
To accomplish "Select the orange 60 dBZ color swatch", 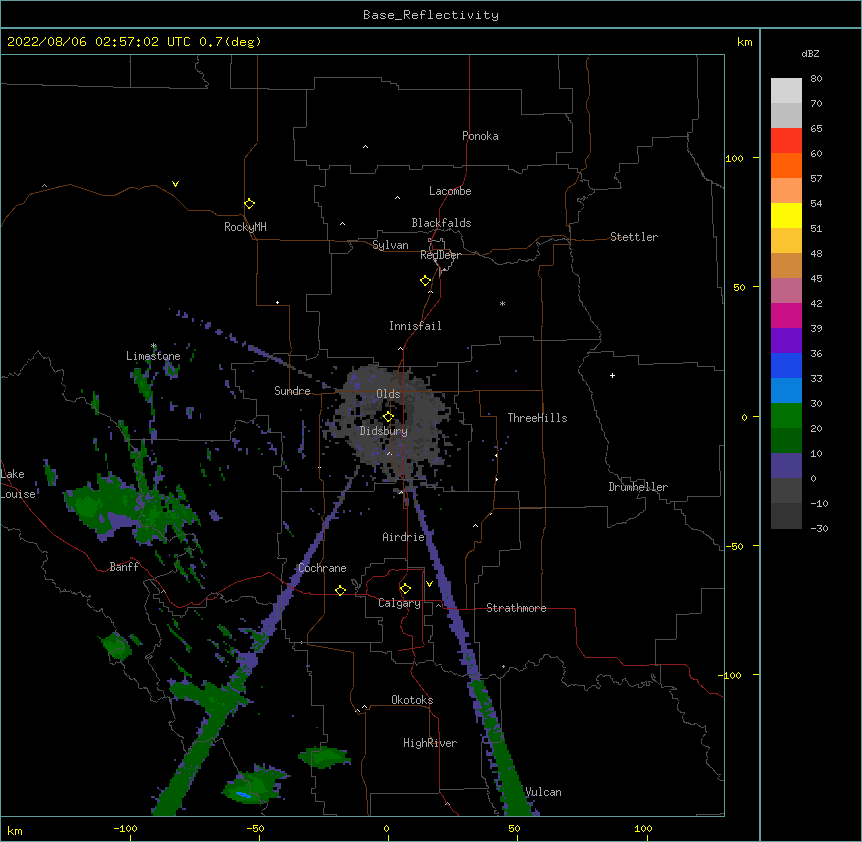I will (x=786, y=165).
